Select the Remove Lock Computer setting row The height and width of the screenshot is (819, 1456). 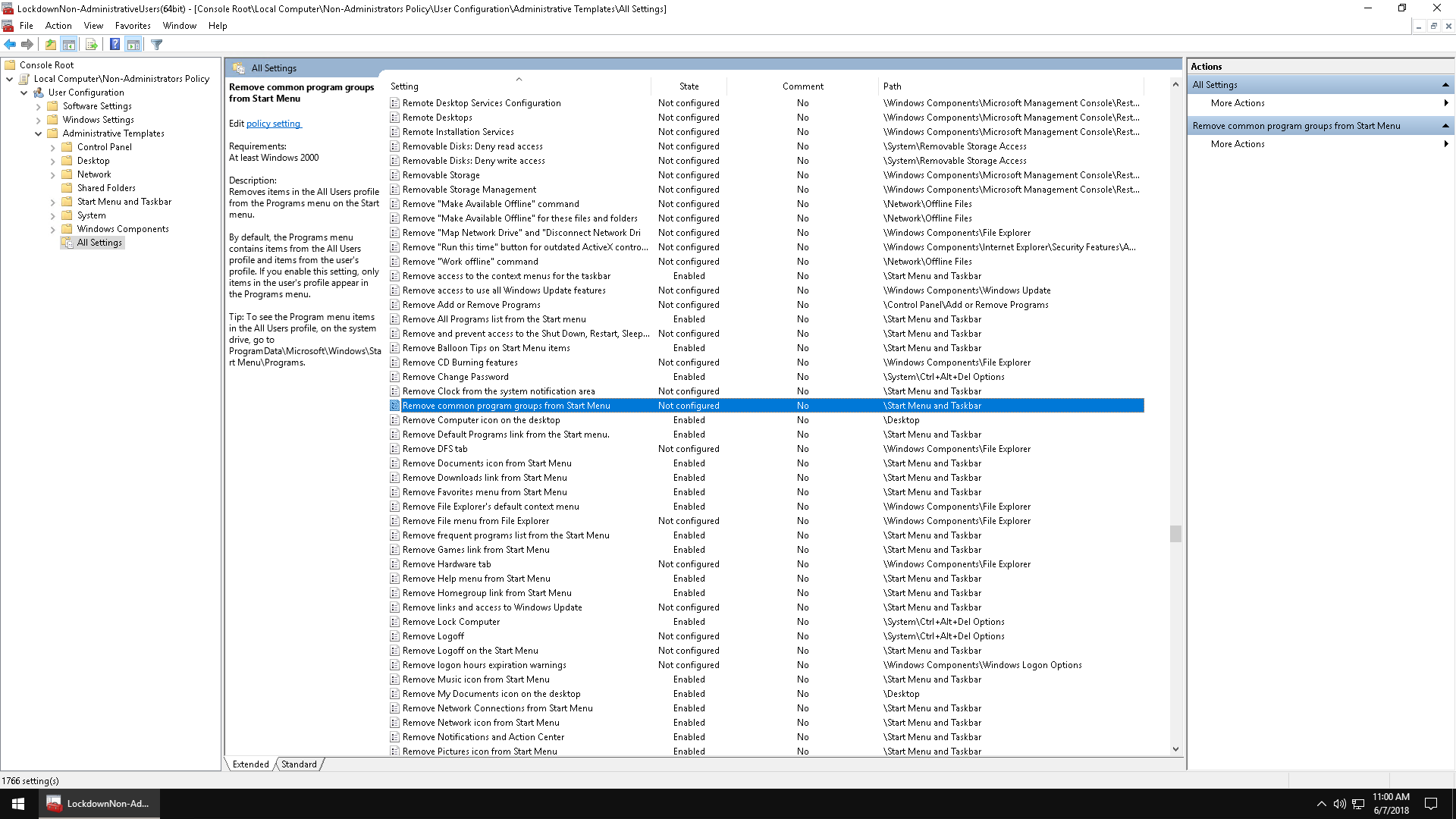(451, 622)
